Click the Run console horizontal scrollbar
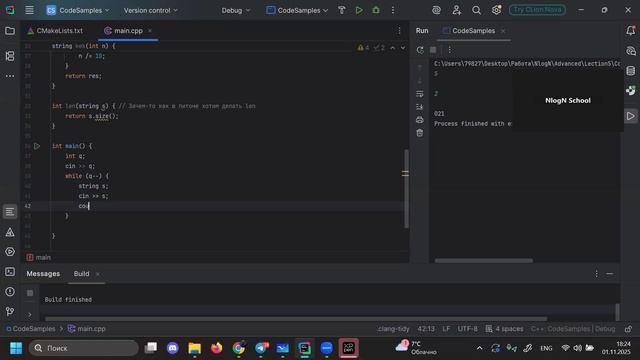The width and height of the screenshot is (640, 360). (484, 260)
